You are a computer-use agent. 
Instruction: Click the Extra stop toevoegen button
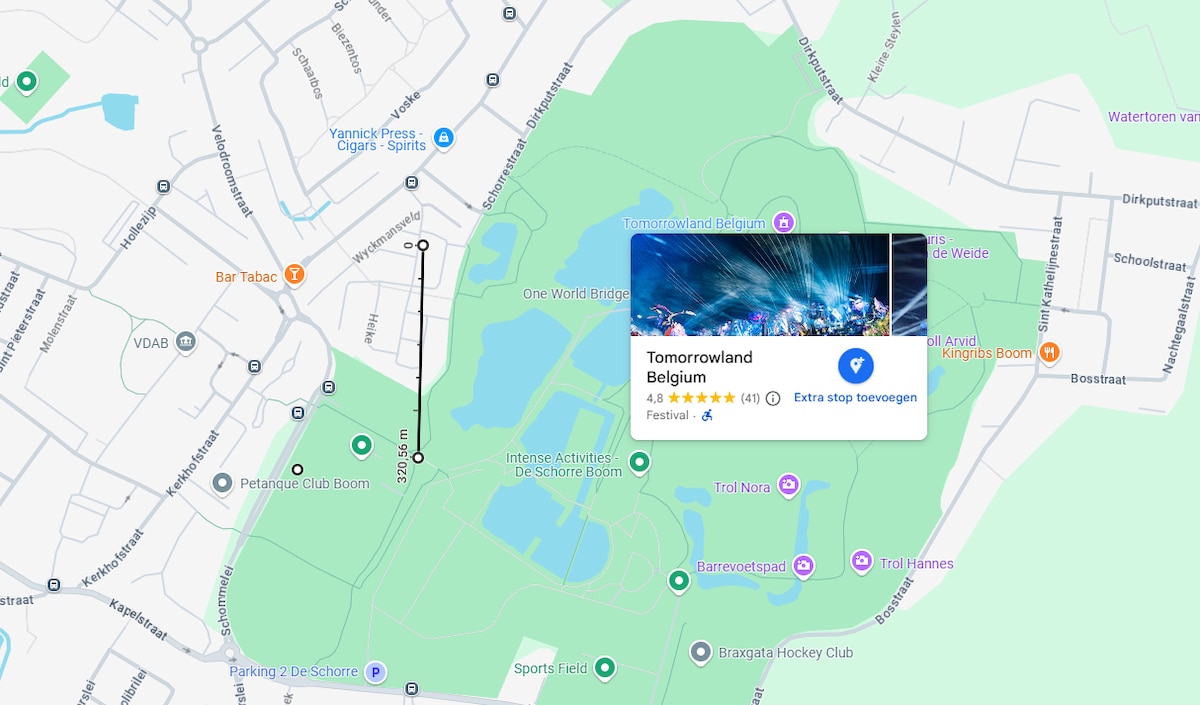[855, 377]
